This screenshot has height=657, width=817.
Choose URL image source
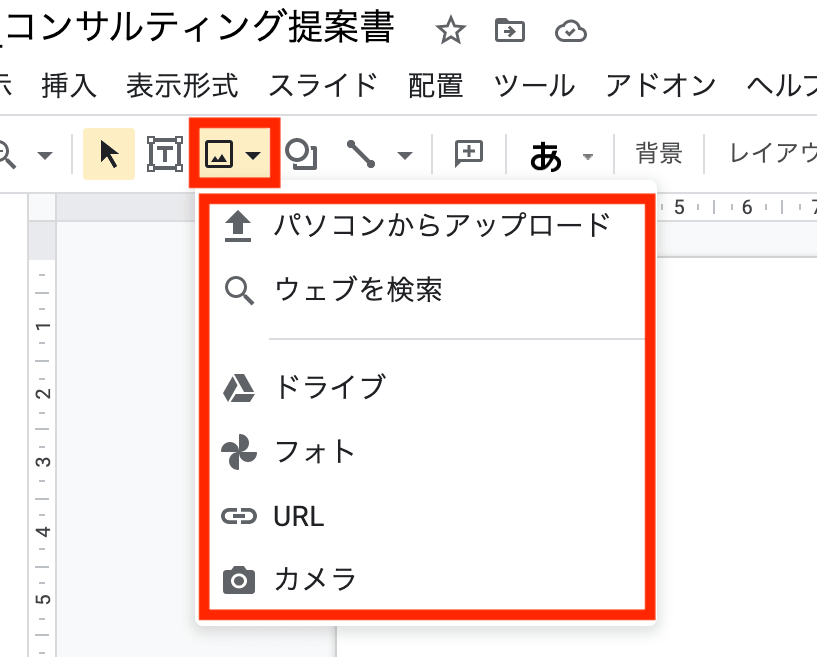tap(427, 516)
